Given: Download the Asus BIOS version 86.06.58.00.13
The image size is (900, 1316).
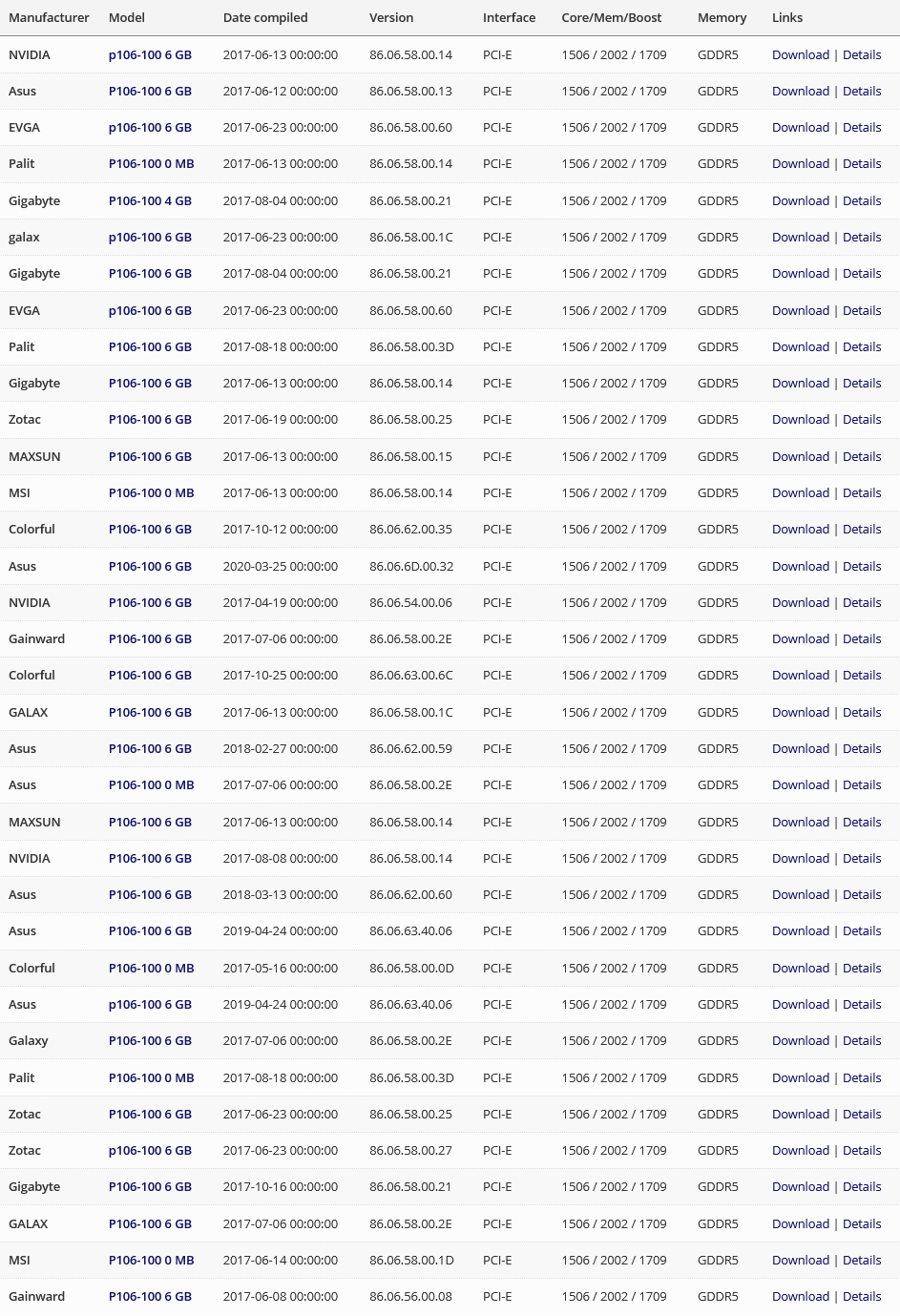Looking at the screenshot, I should (800, 91).
